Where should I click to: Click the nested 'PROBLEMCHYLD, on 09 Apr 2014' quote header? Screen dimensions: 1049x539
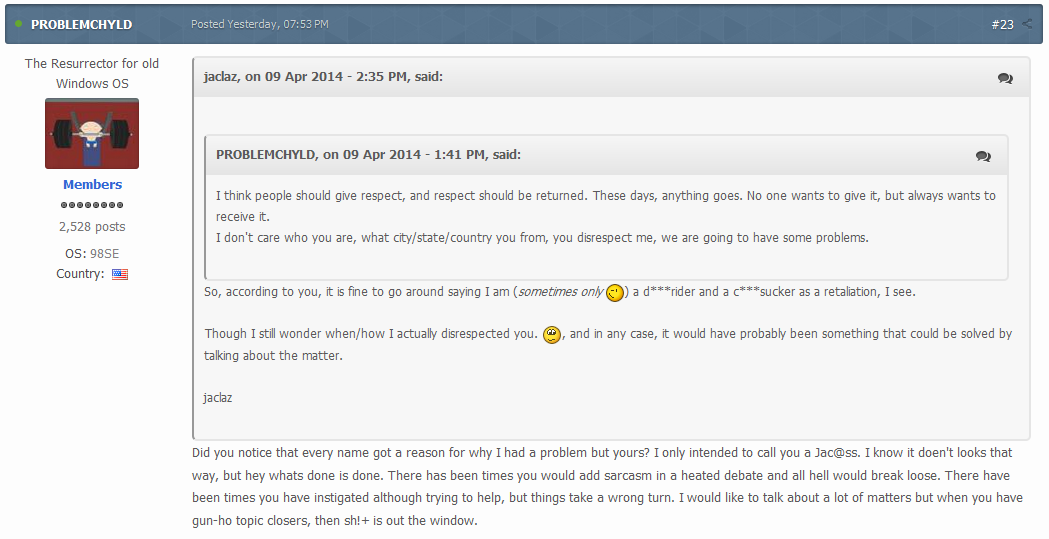coord(368,155)
